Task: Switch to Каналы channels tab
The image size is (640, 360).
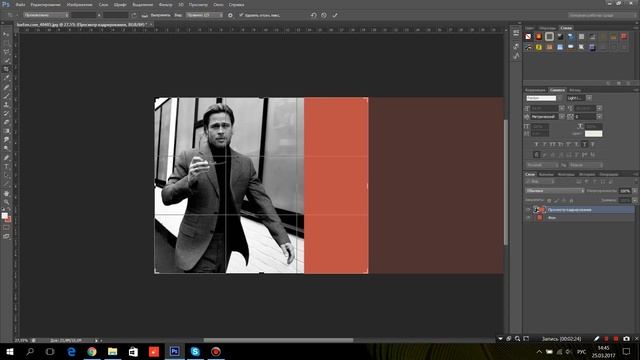Action: (546, 174)
